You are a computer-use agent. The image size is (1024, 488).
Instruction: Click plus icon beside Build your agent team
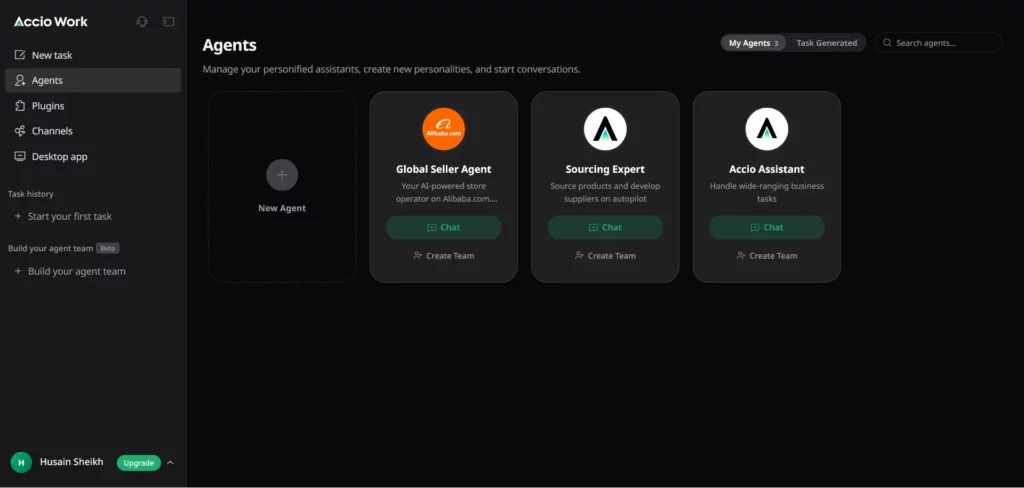click(x=18, y=271)
